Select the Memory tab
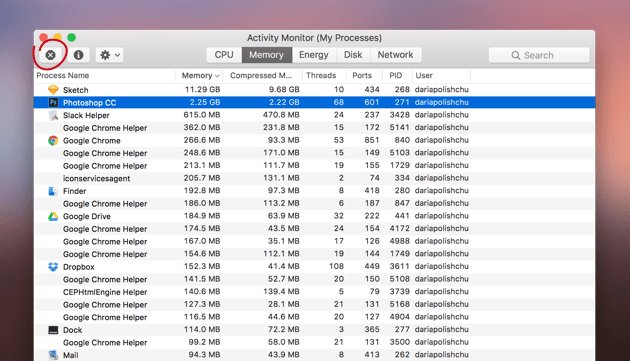The image size is (630, 361). coord(266,55)
